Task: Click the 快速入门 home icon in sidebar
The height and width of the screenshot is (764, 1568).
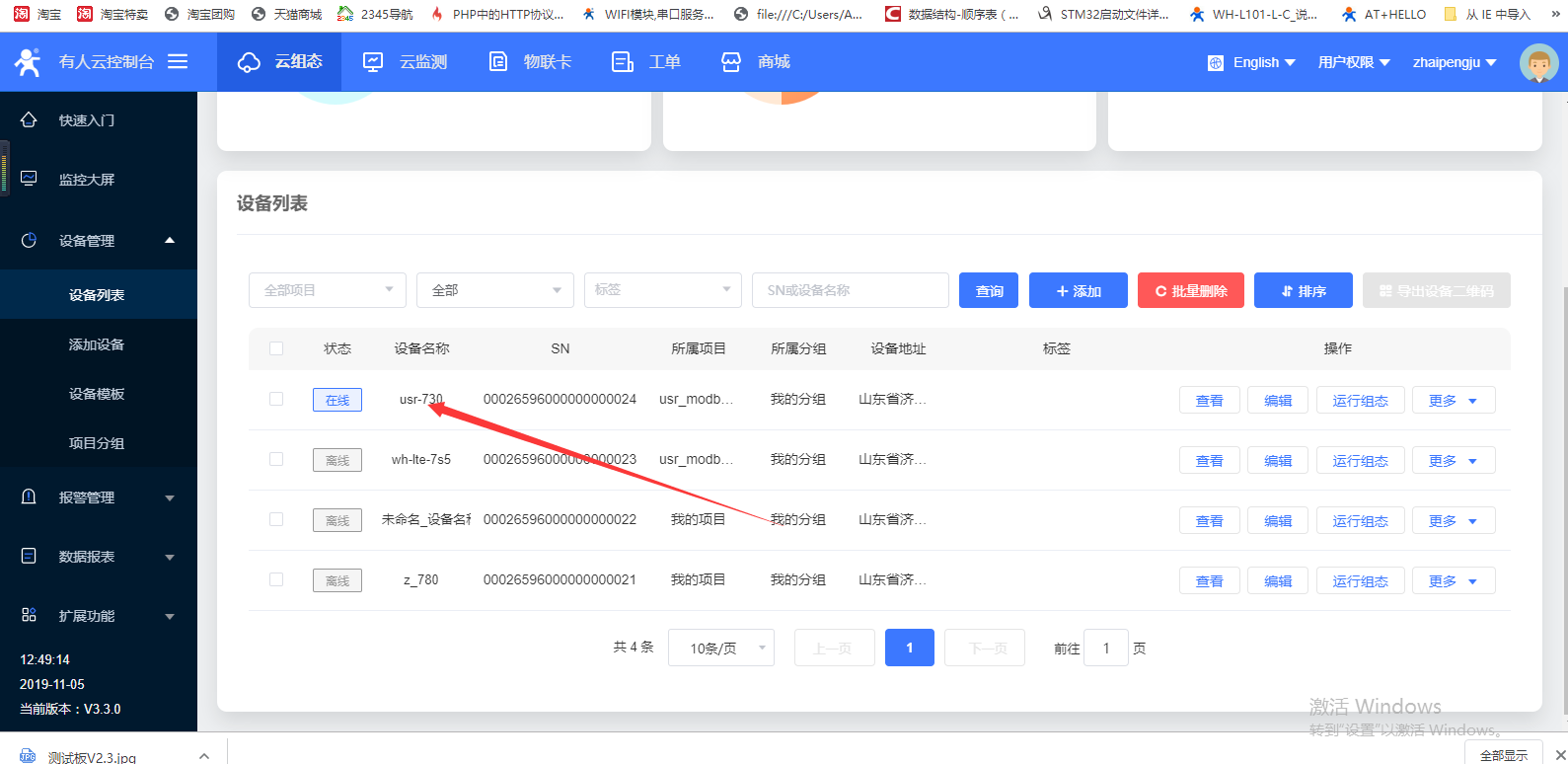Action: point(29,119)
